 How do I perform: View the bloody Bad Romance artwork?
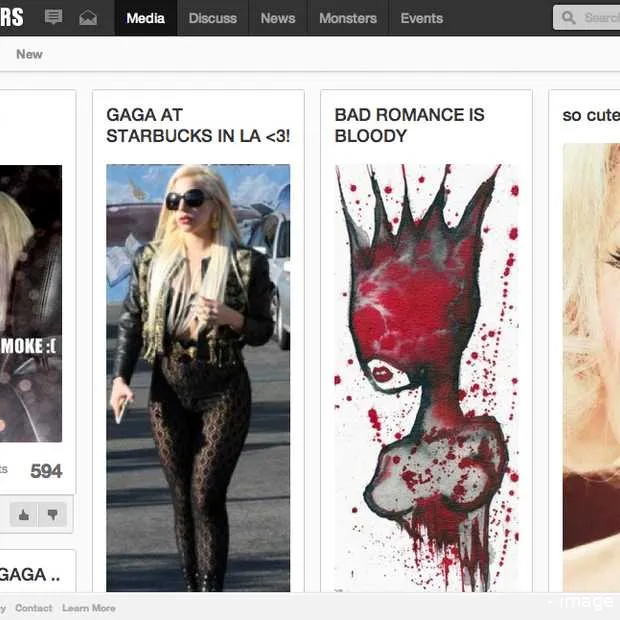(x=427, y=378)
